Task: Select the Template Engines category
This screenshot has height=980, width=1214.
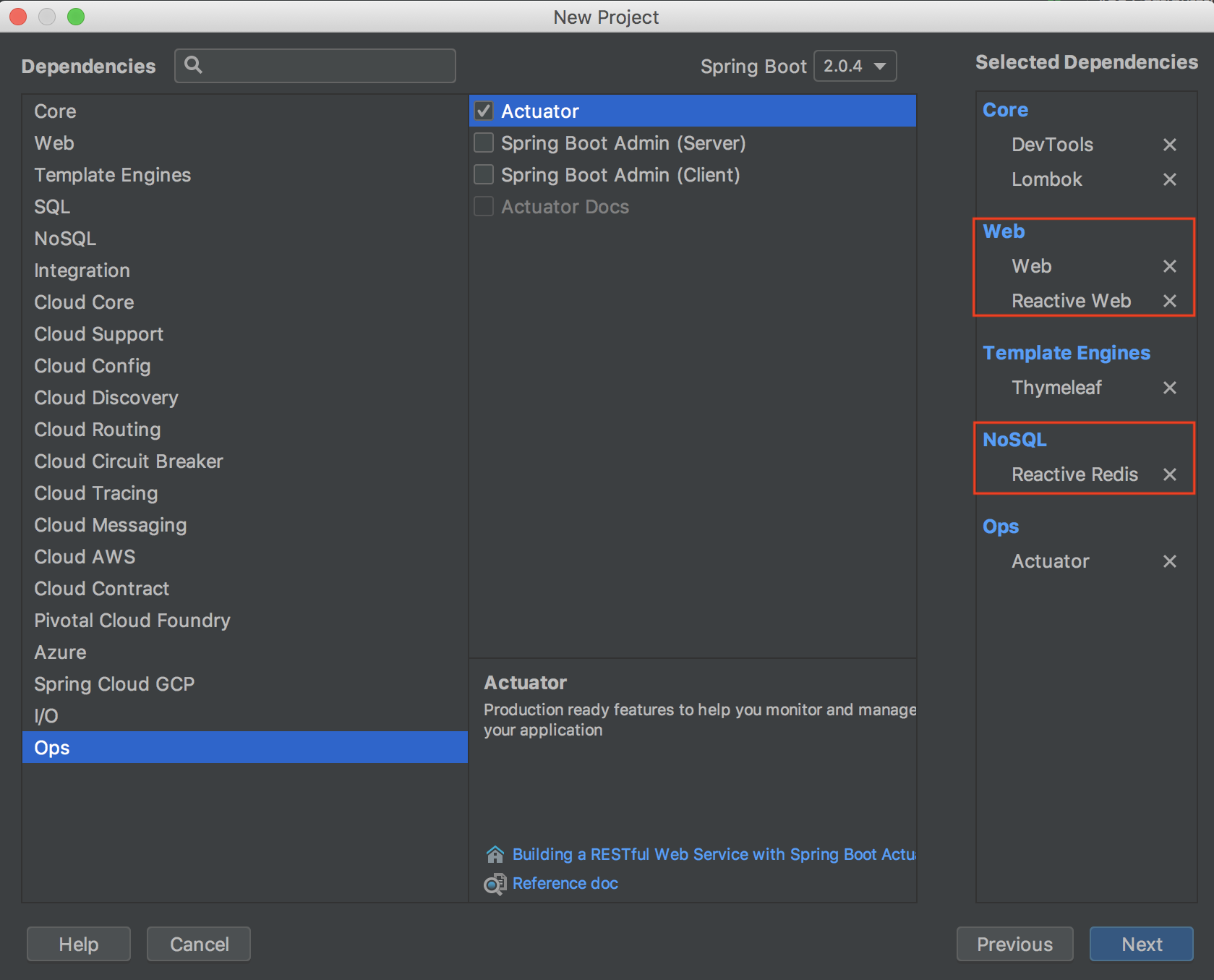Action: (245, 175)
